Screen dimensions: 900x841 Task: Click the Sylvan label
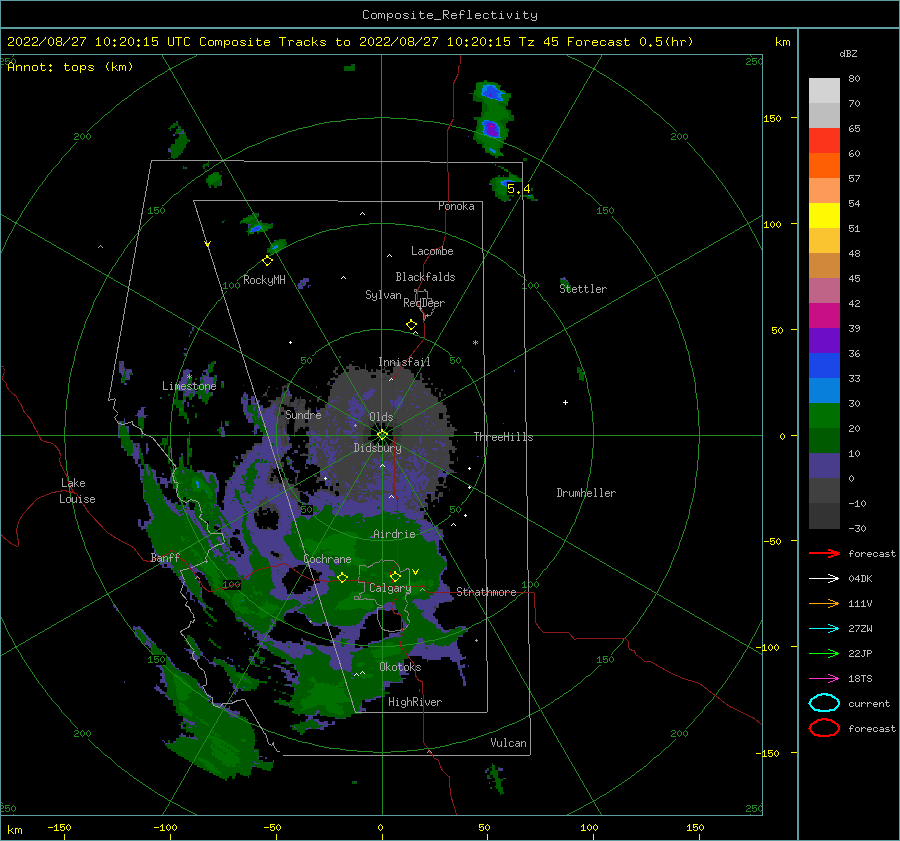383,295
